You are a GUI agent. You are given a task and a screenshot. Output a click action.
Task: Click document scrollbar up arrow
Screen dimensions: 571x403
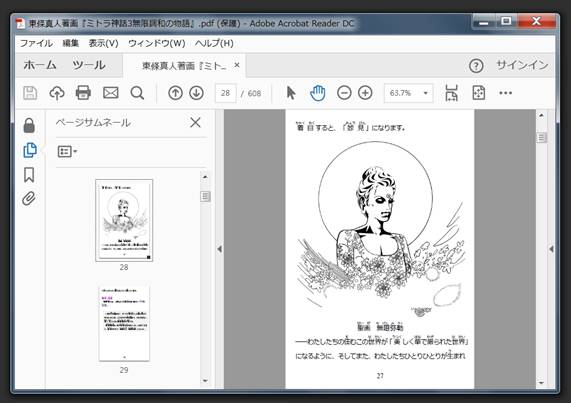[541, 115]
